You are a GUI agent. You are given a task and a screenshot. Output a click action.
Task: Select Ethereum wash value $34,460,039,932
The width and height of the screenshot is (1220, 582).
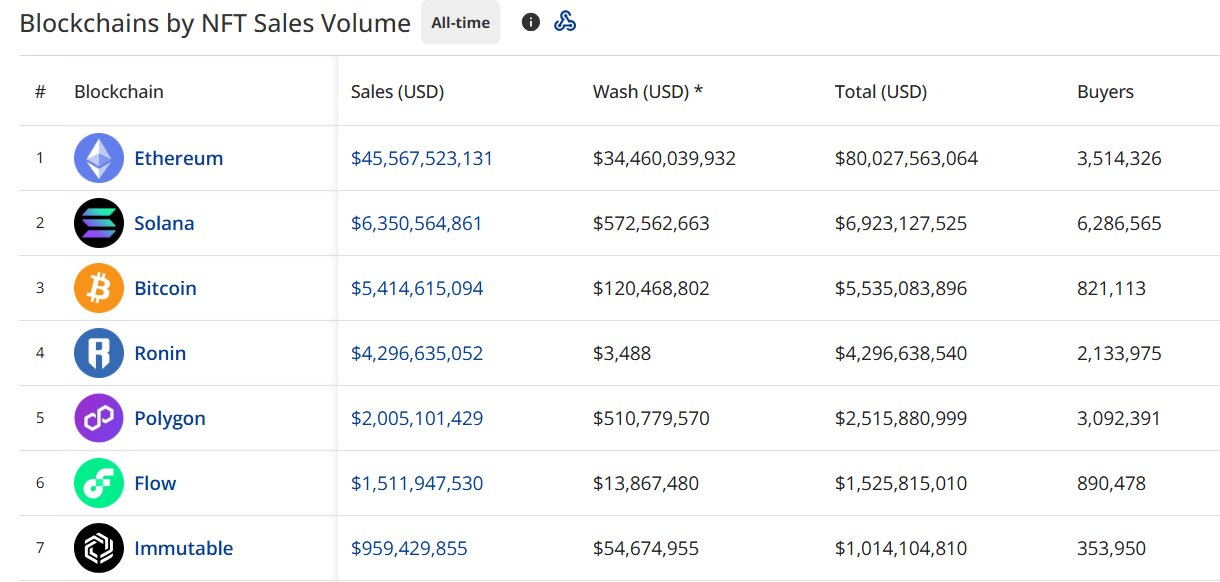pyautogui.click(x=664, y=158)
